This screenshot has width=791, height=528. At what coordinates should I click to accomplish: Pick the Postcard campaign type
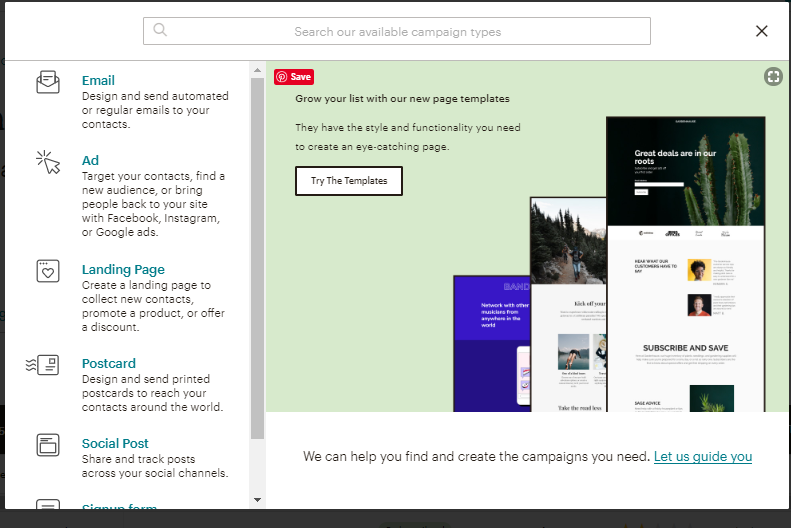click(108, 363)
